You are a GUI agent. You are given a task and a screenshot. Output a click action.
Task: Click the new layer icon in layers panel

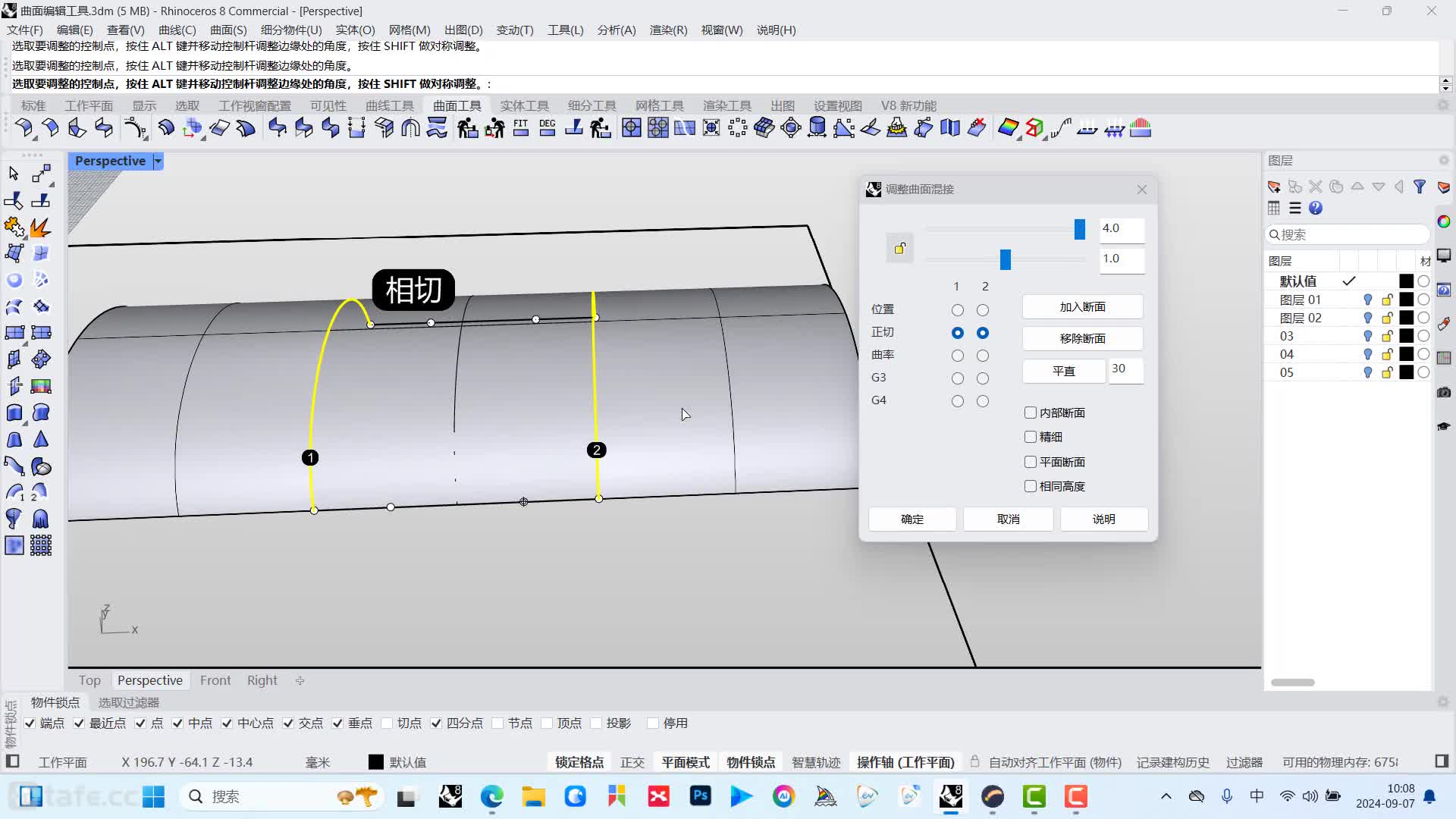tap(1274, 187)
